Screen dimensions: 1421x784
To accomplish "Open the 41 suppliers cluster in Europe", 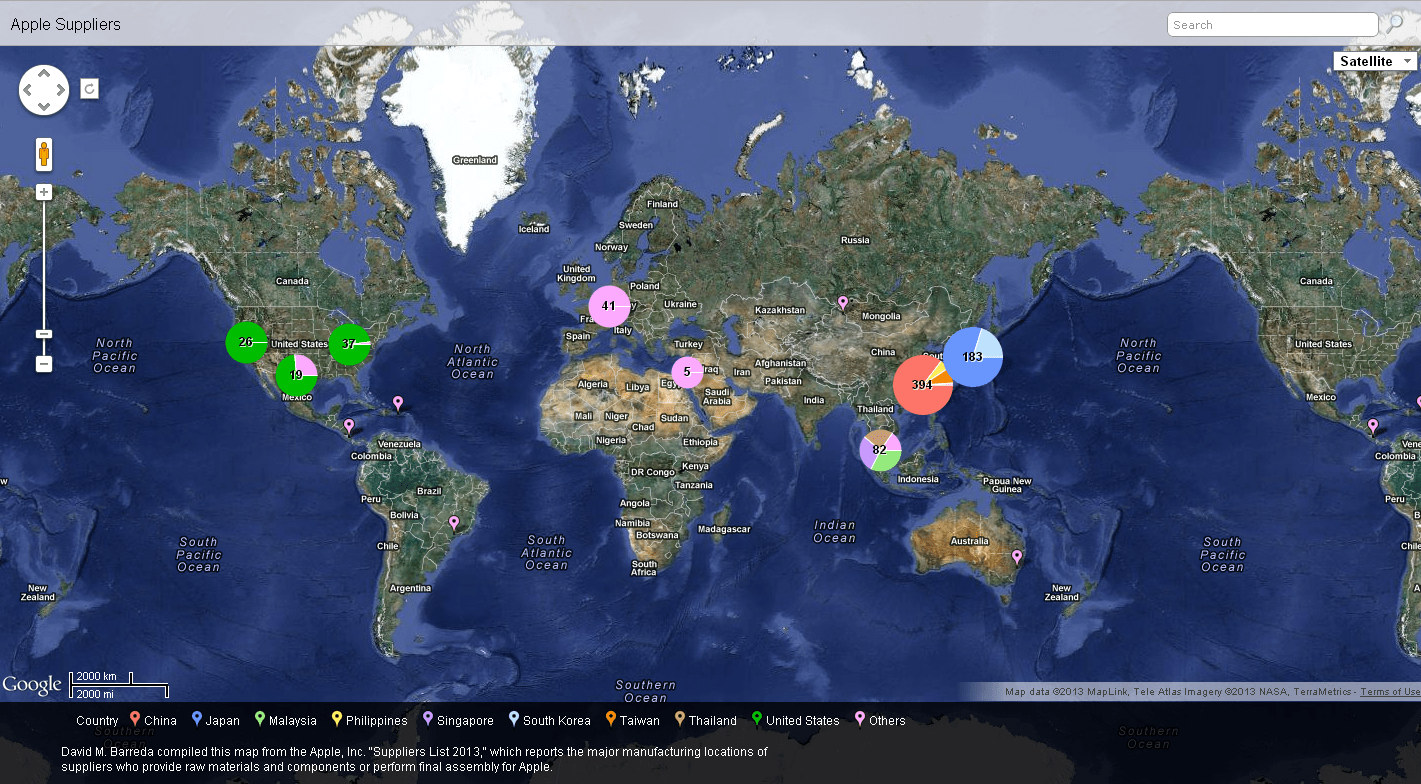I will (609, 306).
